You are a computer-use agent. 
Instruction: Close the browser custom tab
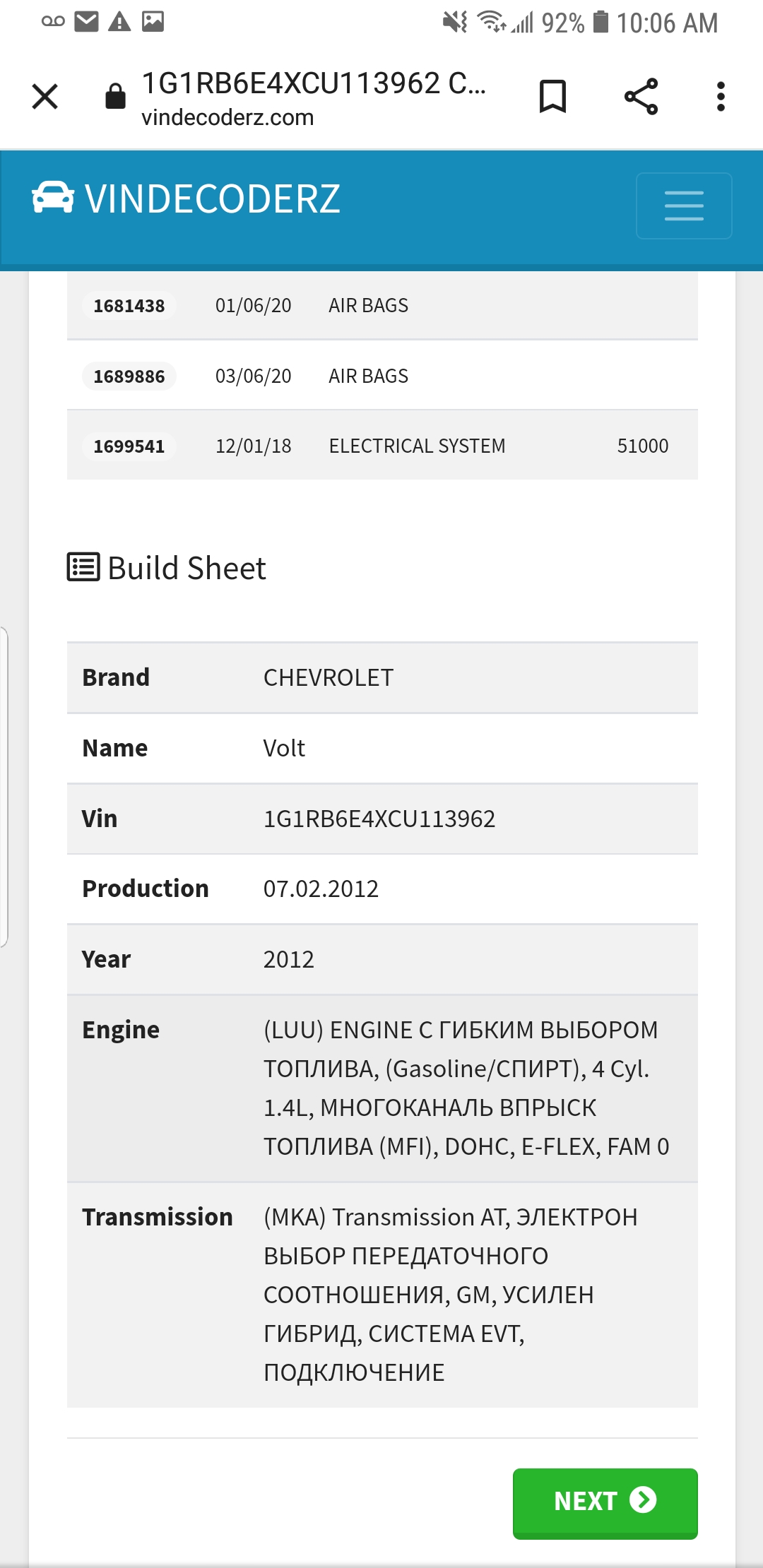click(45, 97)
